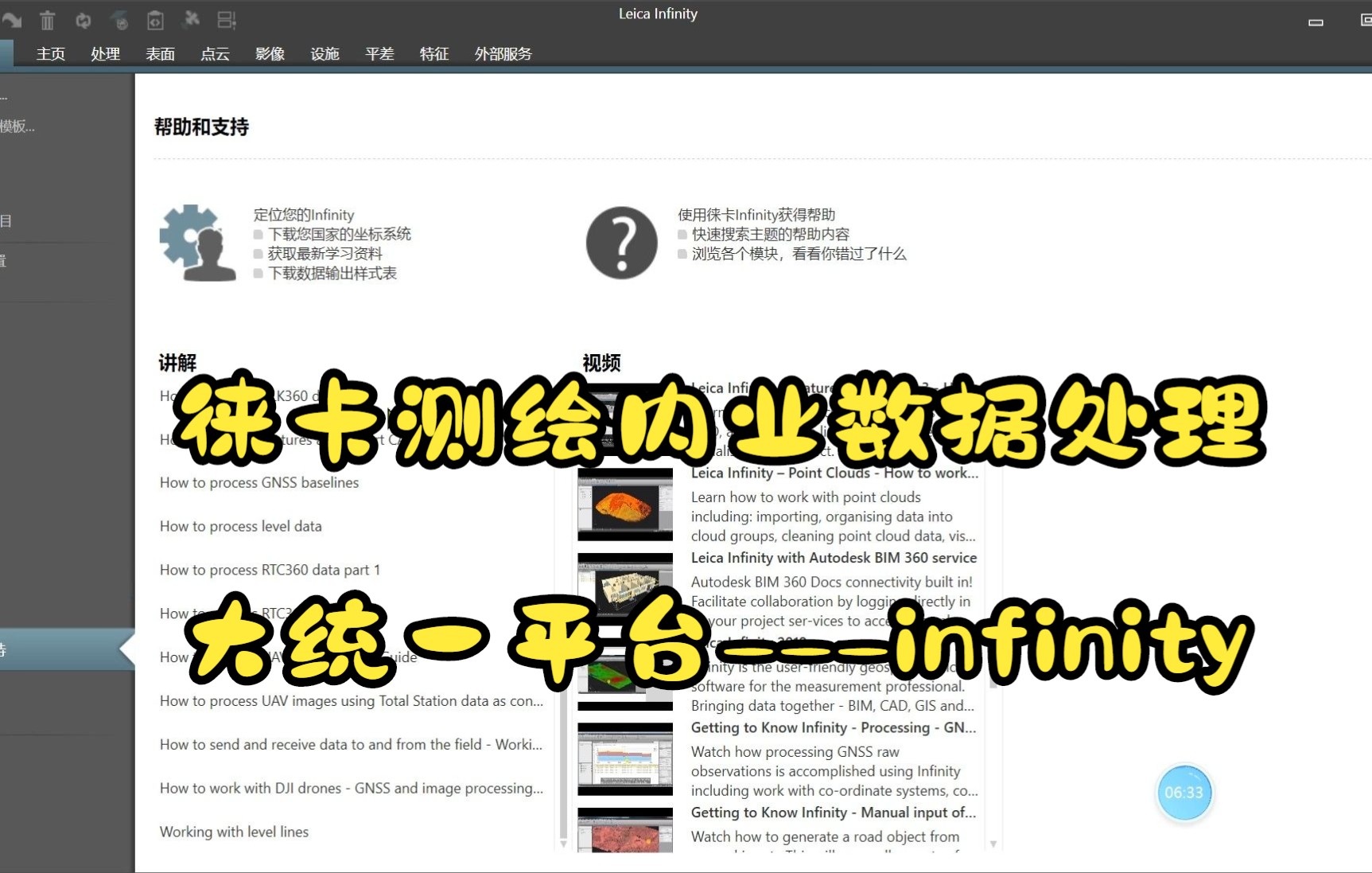This screenshot has height=873, width=1372.
Task: Click the 帮助和支持 page heading
Action: 201,127
